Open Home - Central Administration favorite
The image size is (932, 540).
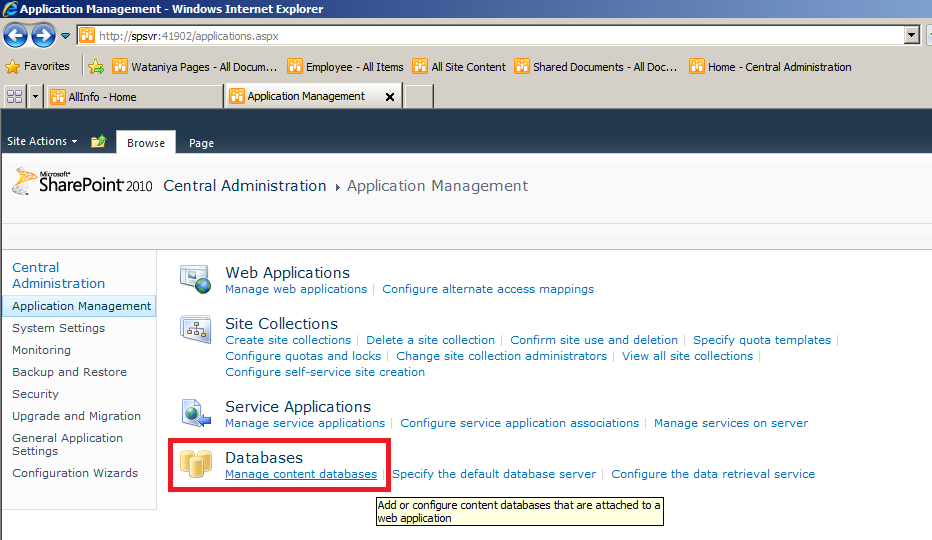770,67
